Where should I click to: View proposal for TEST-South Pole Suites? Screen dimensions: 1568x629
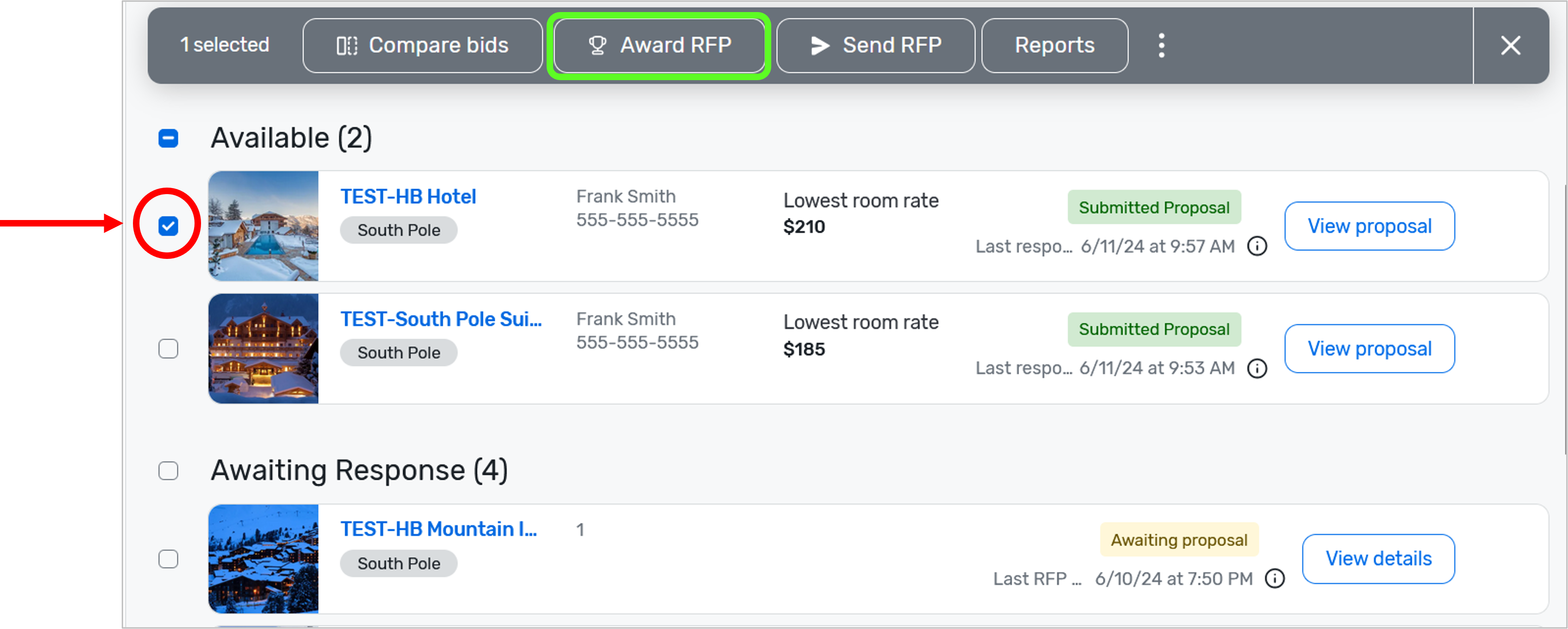[x=1369, y=349]
